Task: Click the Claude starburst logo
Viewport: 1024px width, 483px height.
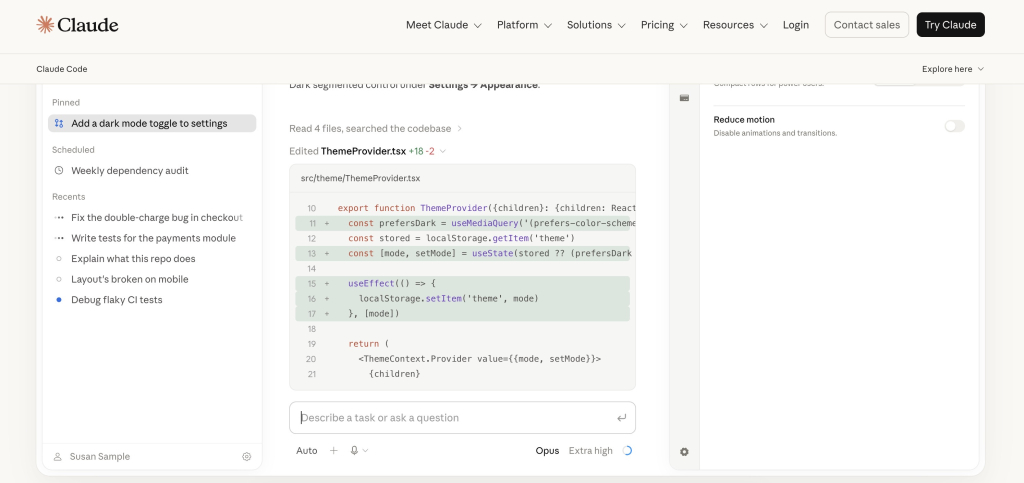Action: point(45,25)
